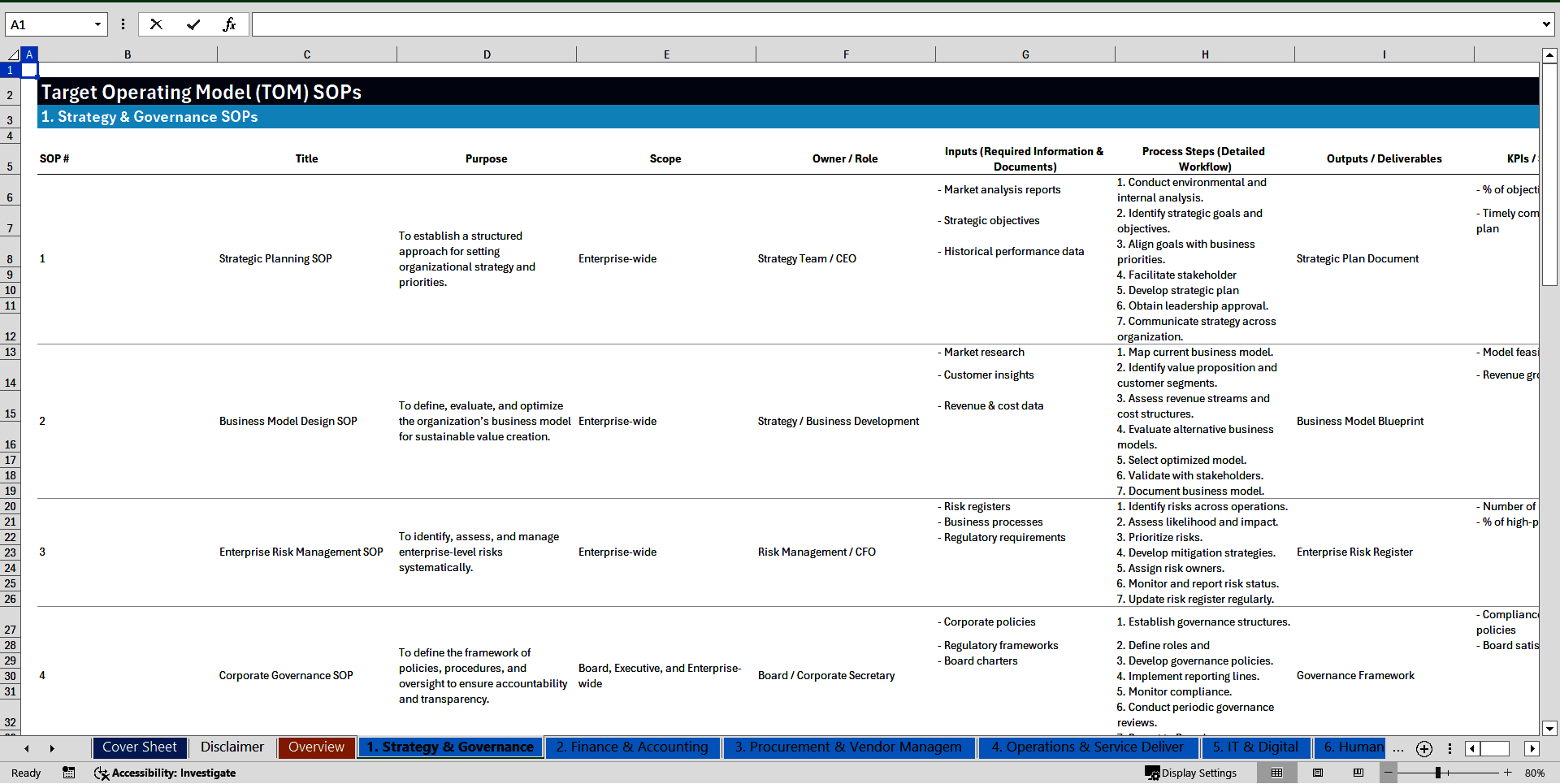Adjust the zoom slider handle
The height and width of the screenshot is (784, 1560).
(x=1438, y=773)
